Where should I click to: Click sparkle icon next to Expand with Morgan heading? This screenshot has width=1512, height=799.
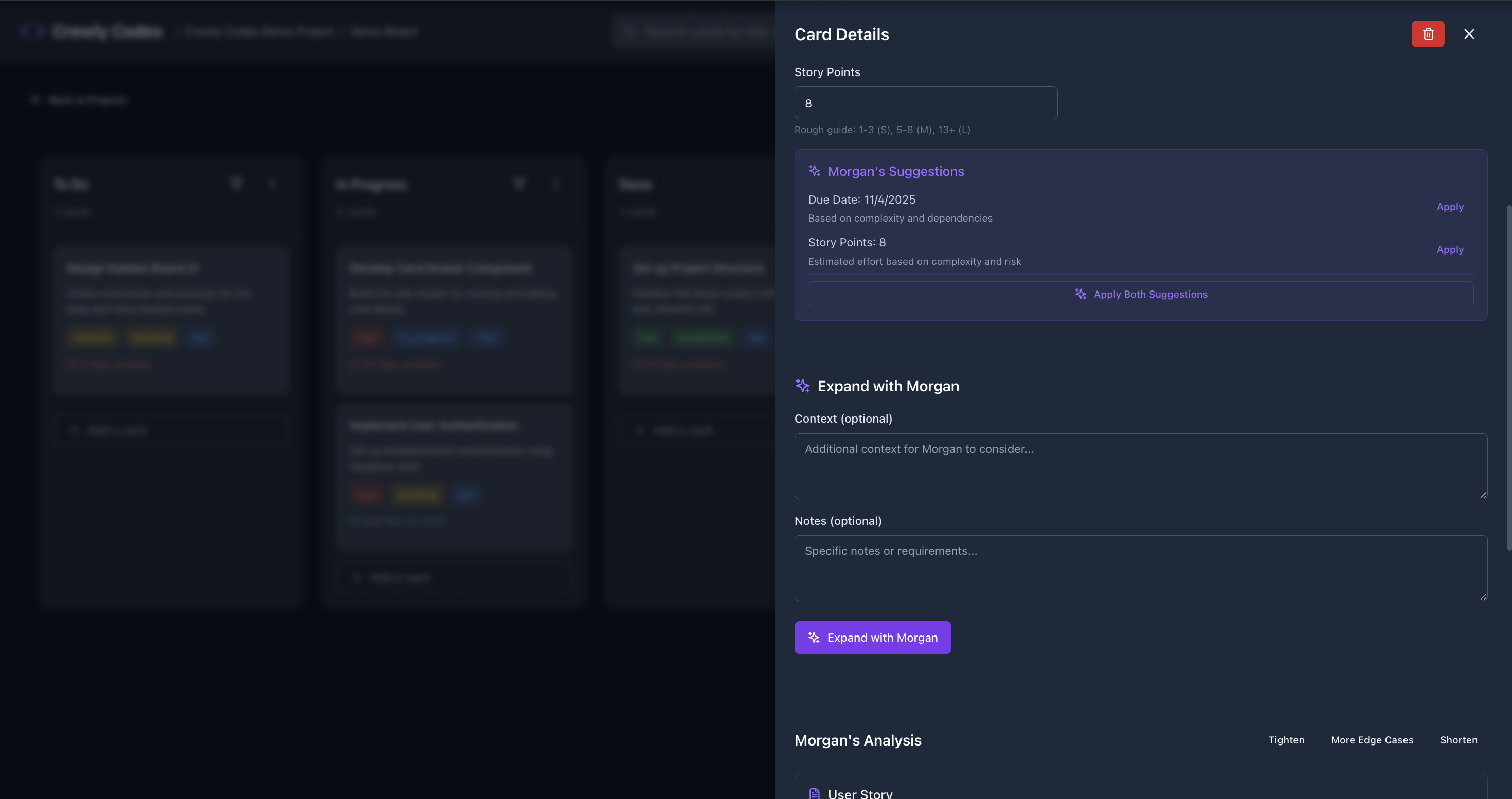point(802,386)
